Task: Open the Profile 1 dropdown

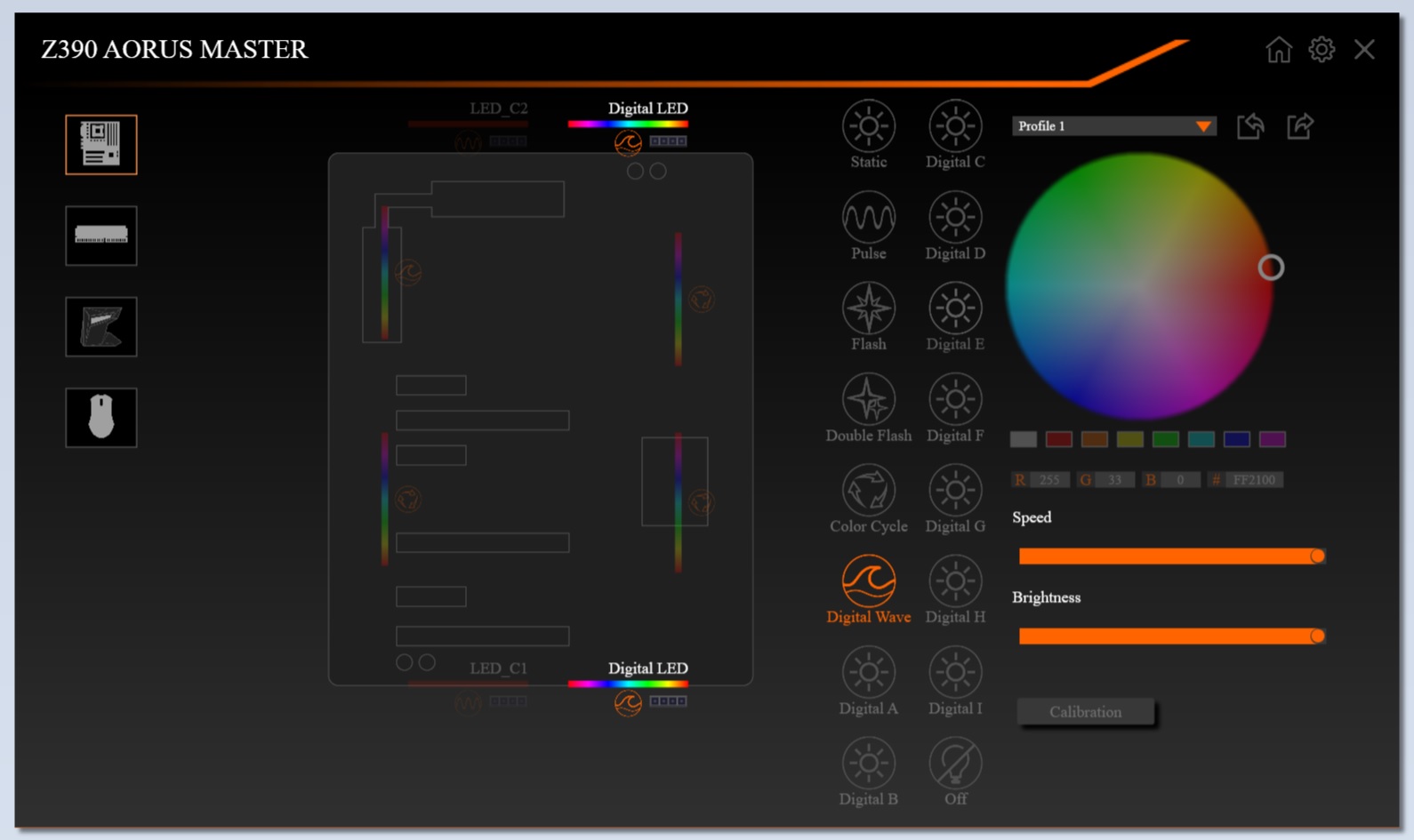Action: pyautogui.click(x=1113, y=126)
